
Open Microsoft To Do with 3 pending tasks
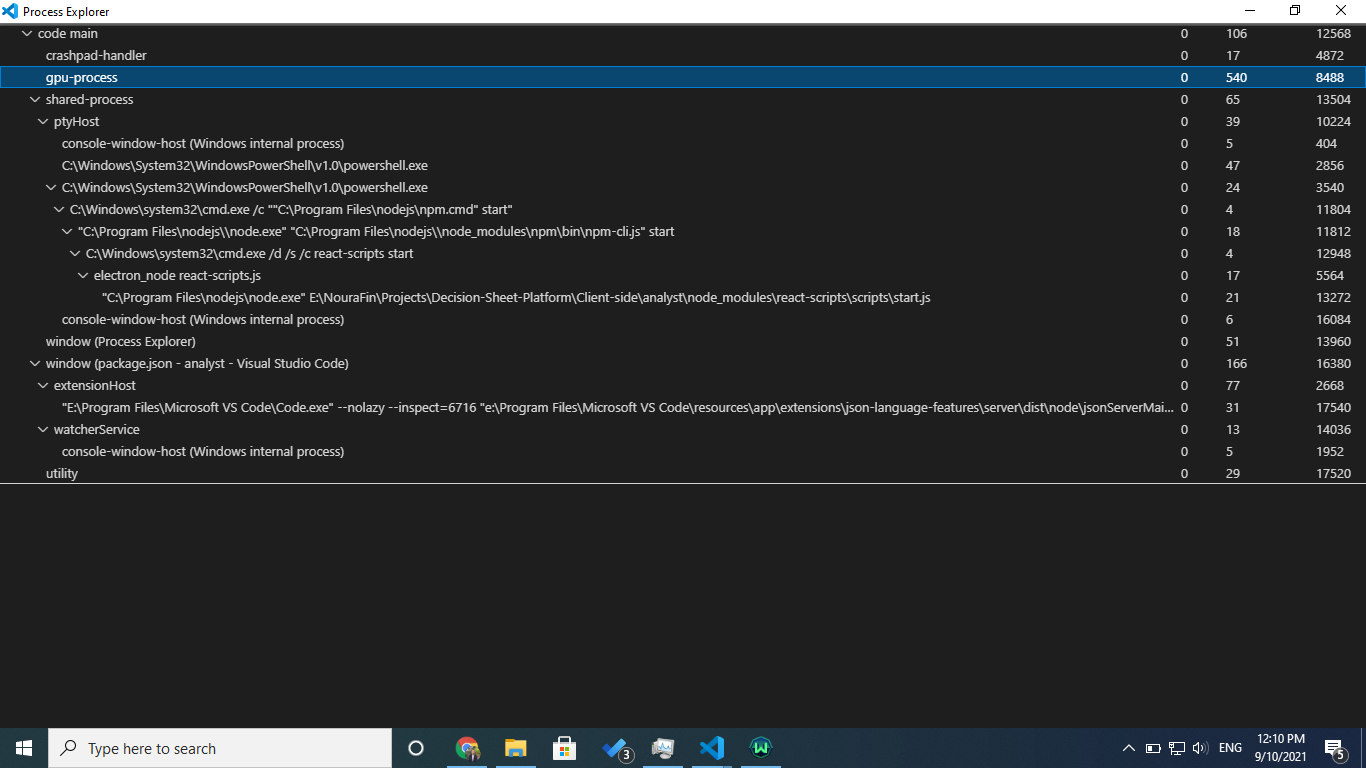pos(613,748)
